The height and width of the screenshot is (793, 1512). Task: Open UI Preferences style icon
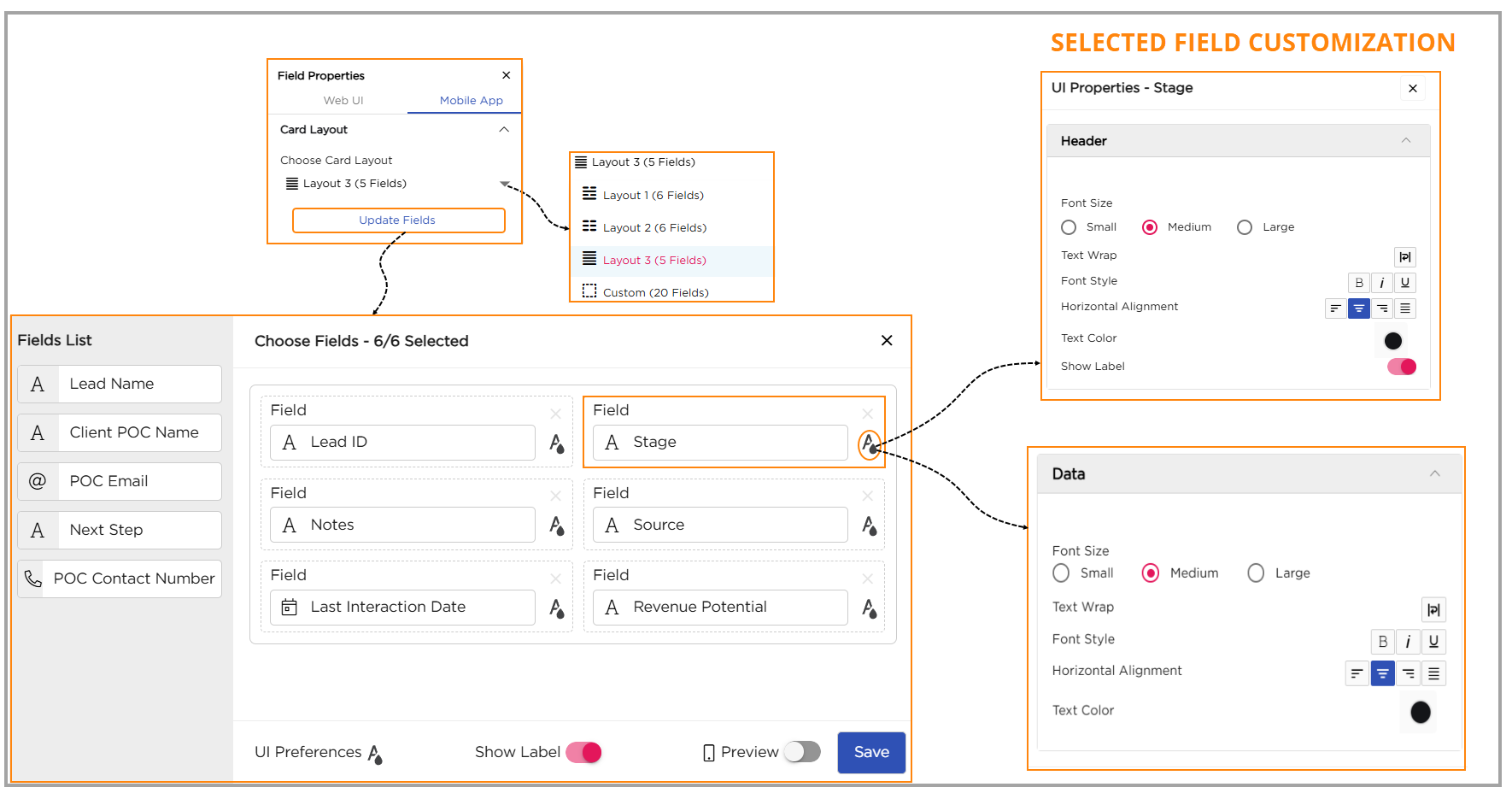[375, 754]
